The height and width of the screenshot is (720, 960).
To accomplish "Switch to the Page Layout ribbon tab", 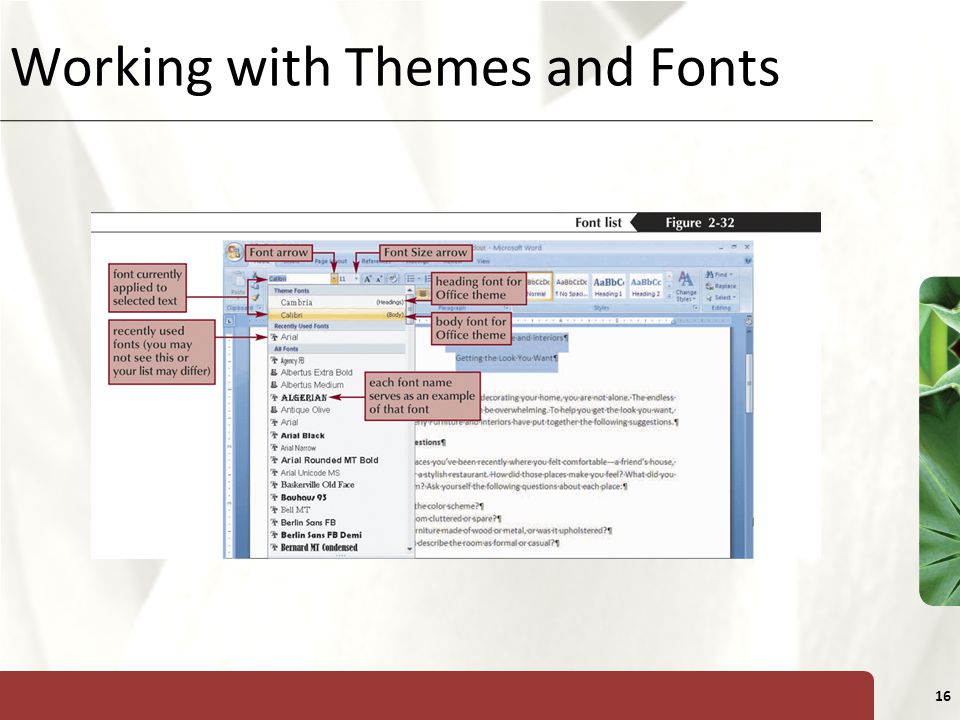I will (331, 261).
